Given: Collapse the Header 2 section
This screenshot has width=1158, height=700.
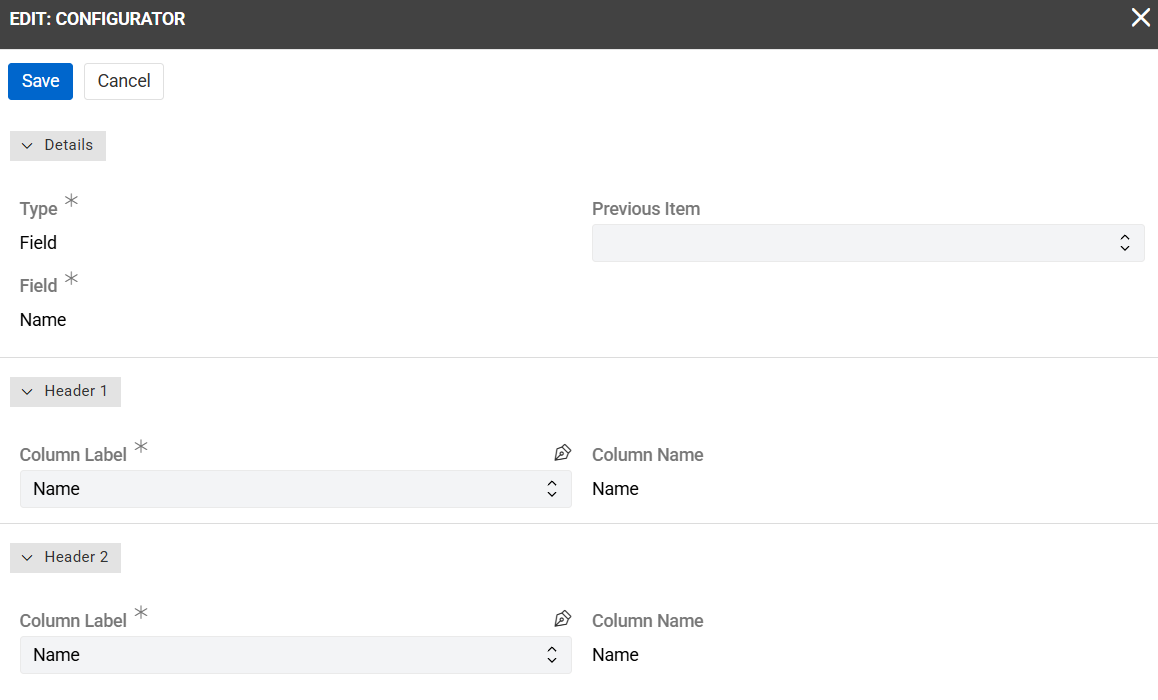Looking at the screenshot, I should pos(65,557).
